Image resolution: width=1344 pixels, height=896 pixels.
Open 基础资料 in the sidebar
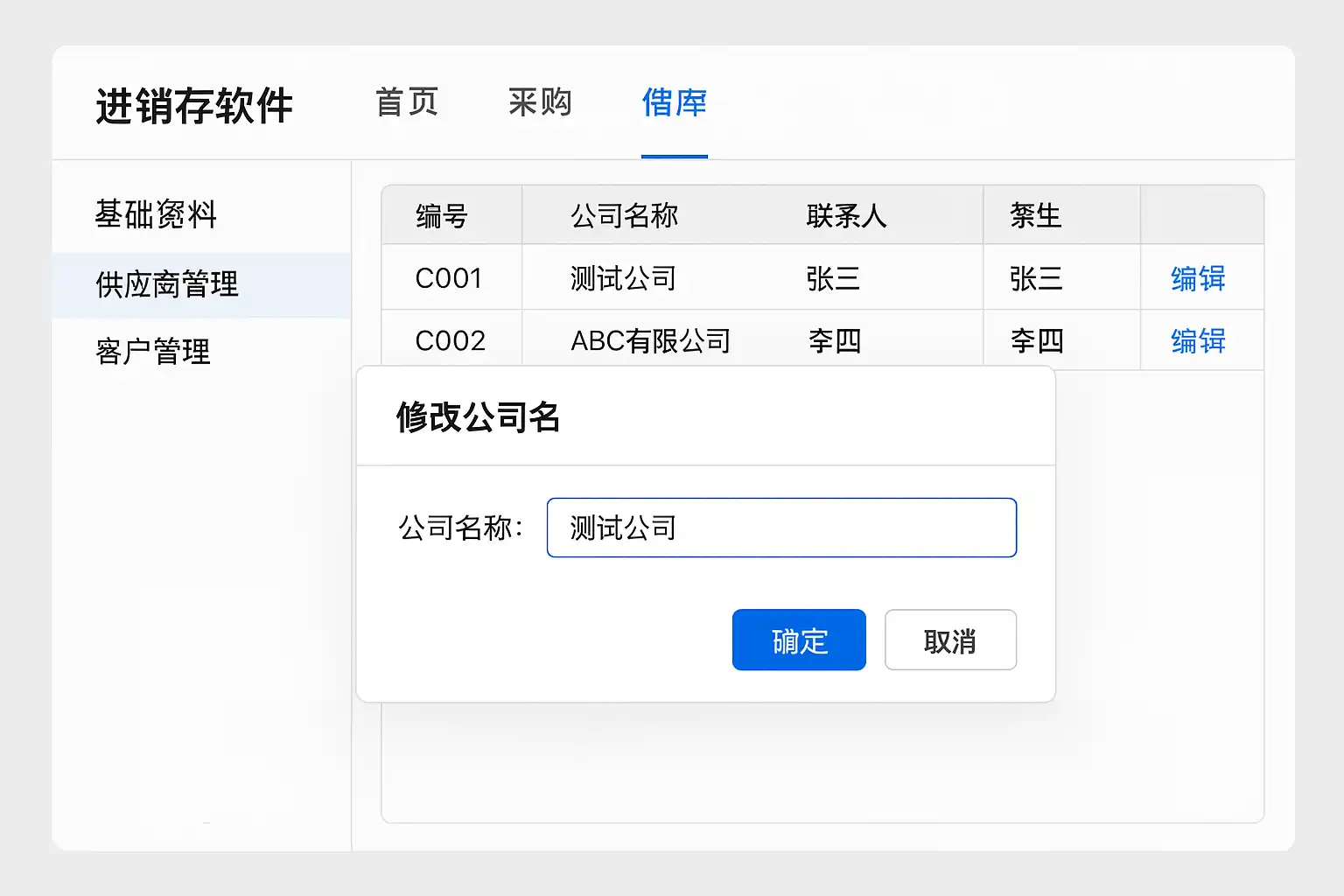click(156, 214)
